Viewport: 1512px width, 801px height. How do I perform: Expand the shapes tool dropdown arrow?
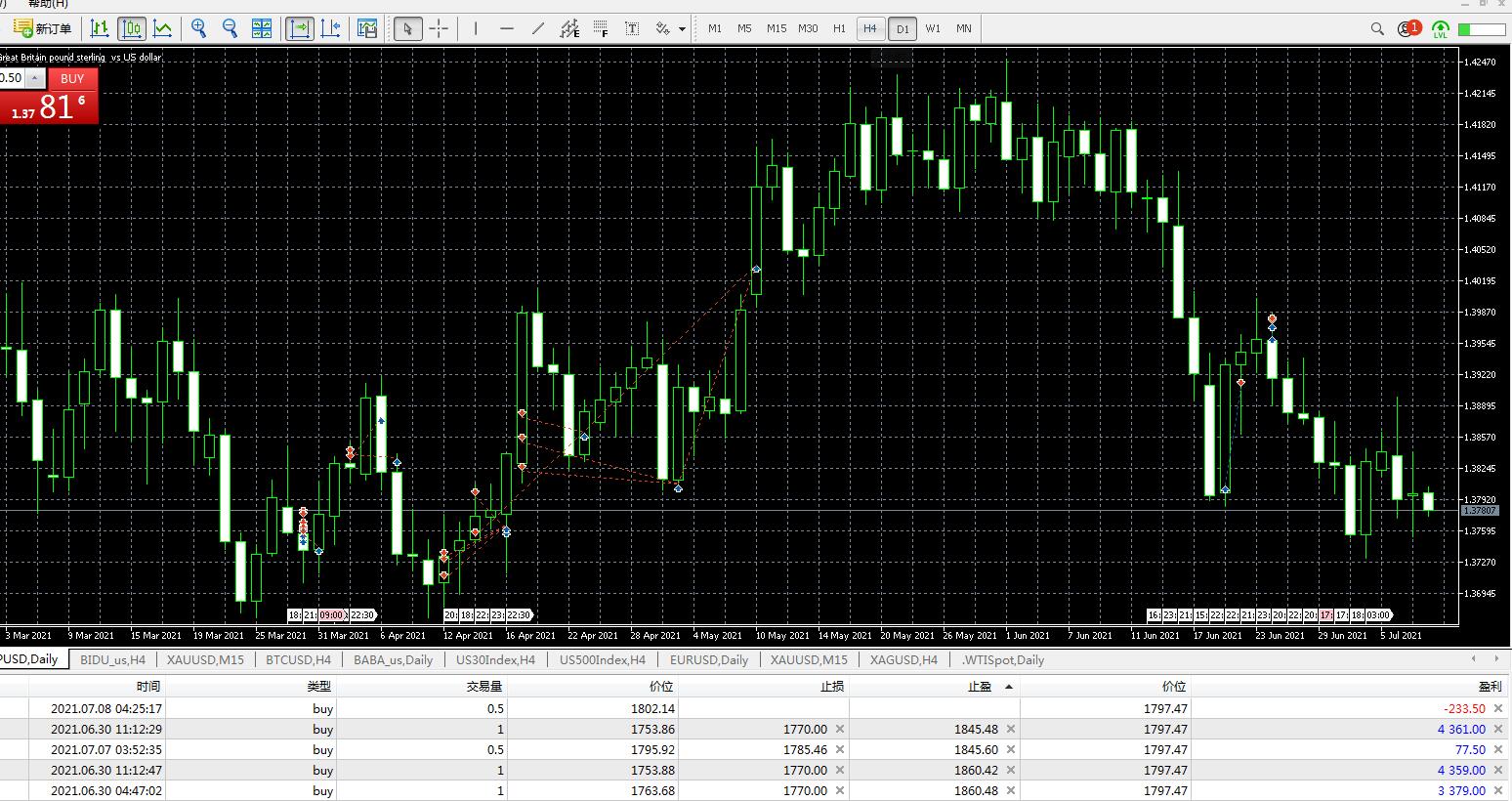(x=682, y=28)
